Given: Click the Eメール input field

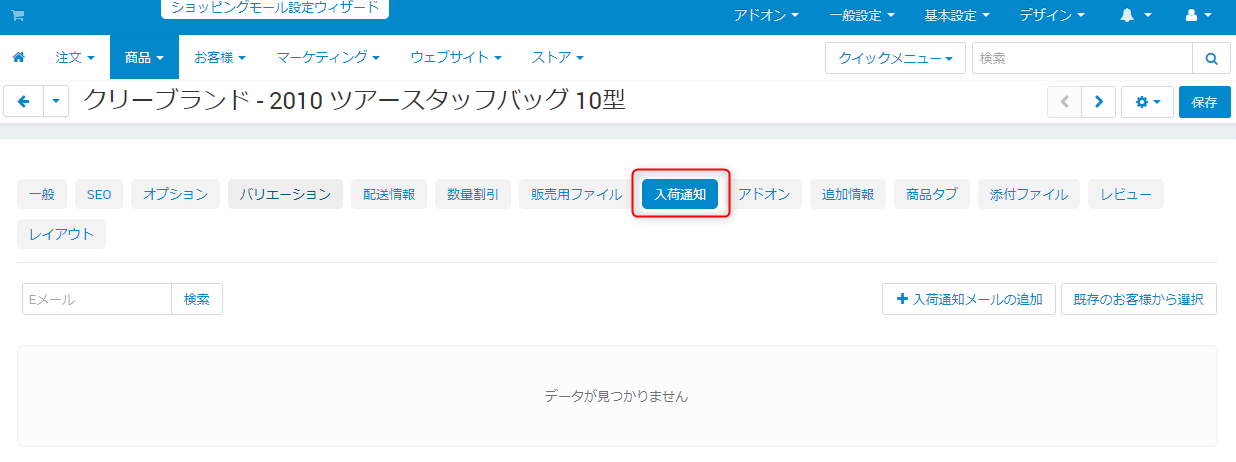Looking at the screenshot, I should click(97, 299).
